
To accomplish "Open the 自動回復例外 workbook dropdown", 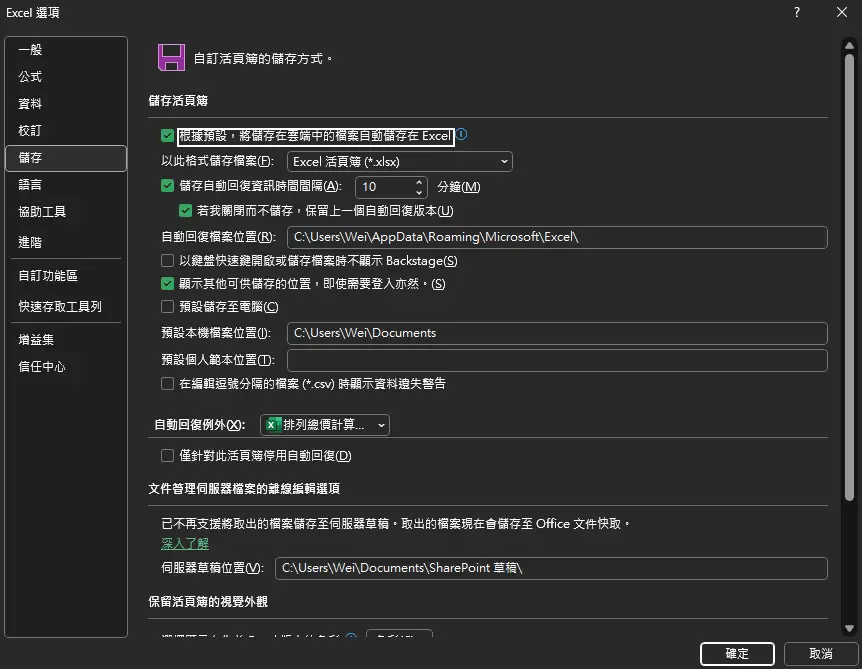I will (325, 425).
